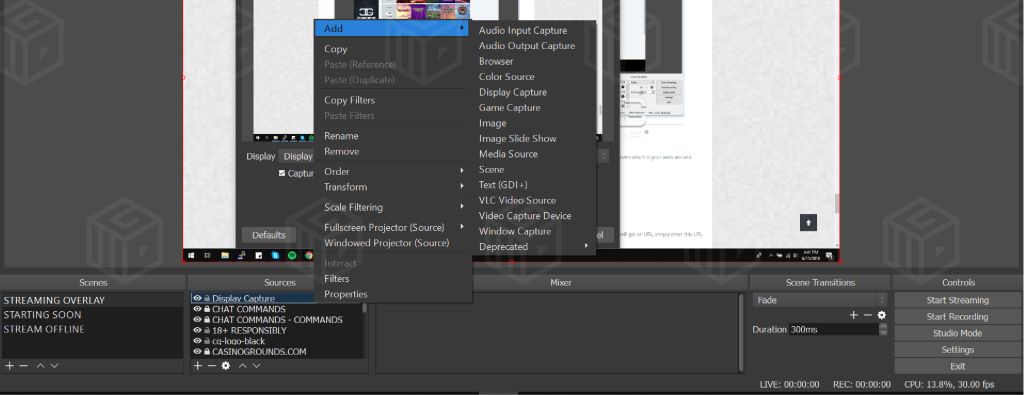Decrease Duration with stepper down arrow
The image size is (1024, 395).
coord(884,333)
